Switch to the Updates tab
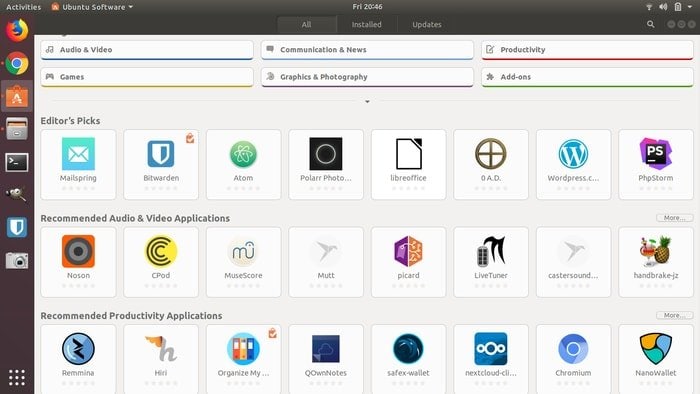 click(x=427, y=25)
